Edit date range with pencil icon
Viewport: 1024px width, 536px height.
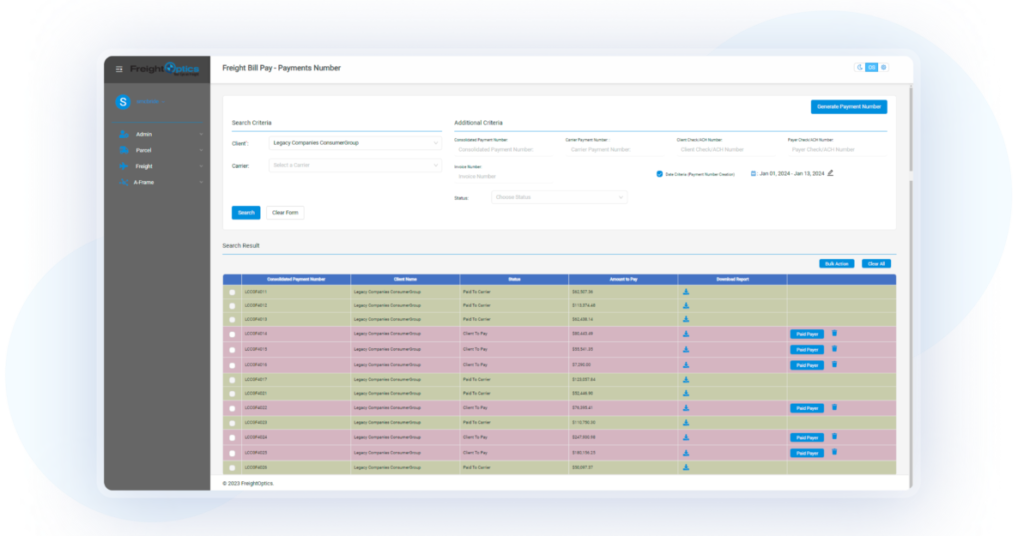tap(831, 173)
